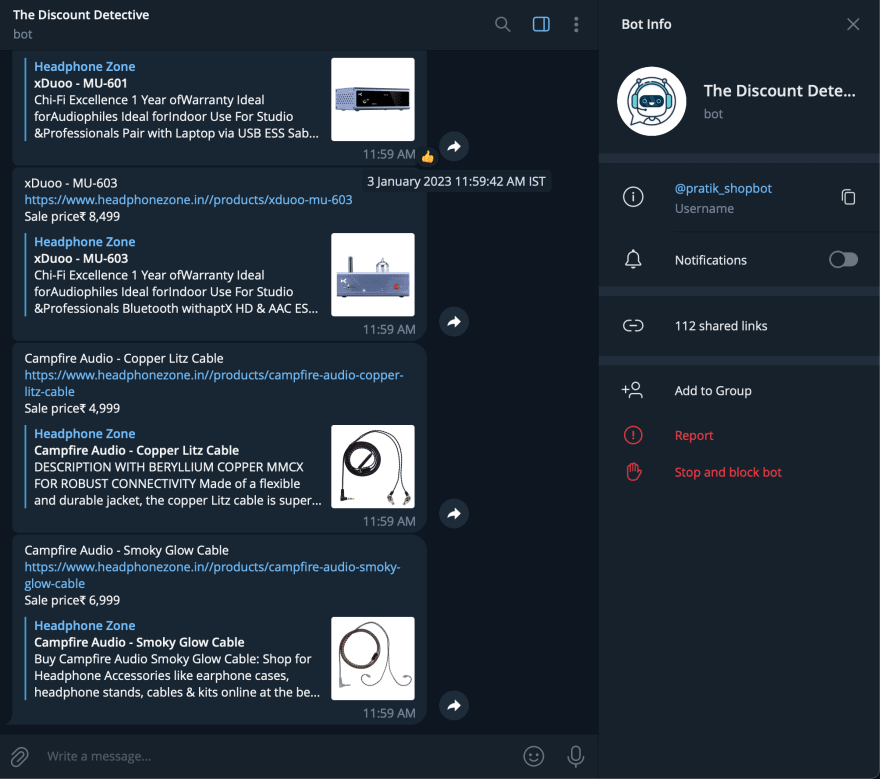The width and height of the screenshot is (880, 779).
Task: Report this bot
Action: click(693, 436)
